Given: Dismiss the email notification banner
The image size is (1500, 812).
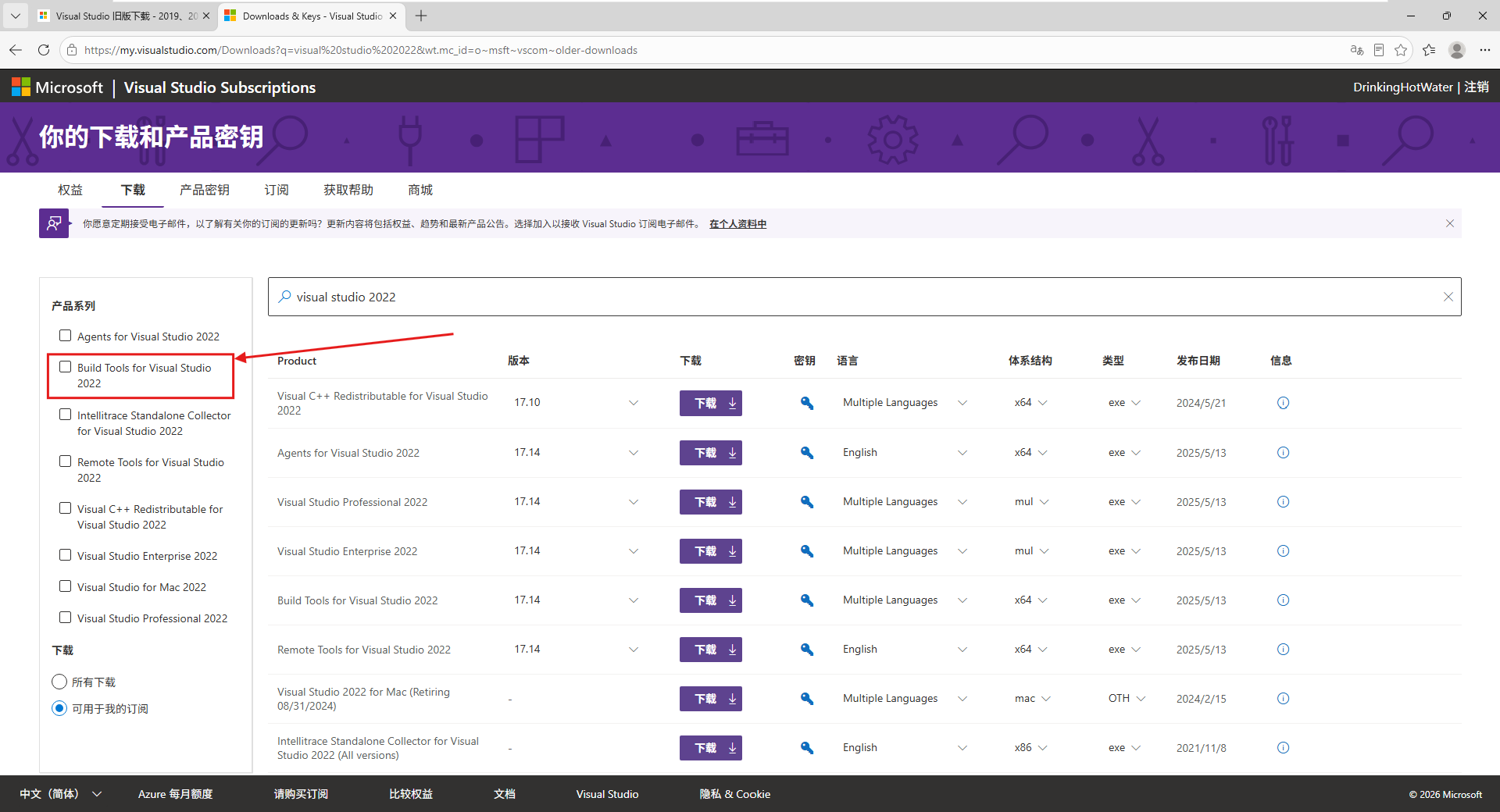Looking at the screenshot, I should (x=1450, y=223).
